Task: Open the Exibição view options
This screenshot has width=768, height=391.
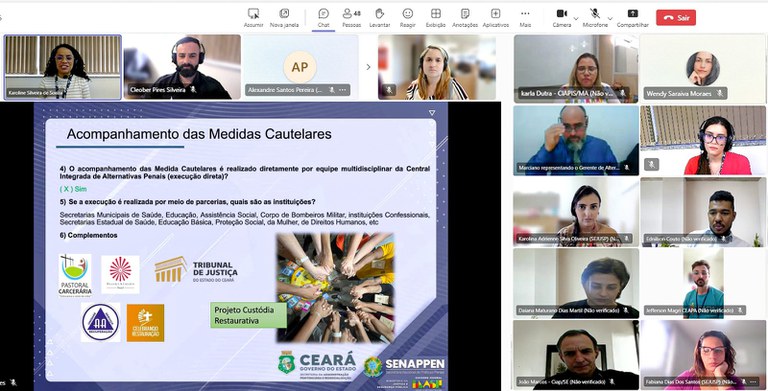Action: (435, 18)
